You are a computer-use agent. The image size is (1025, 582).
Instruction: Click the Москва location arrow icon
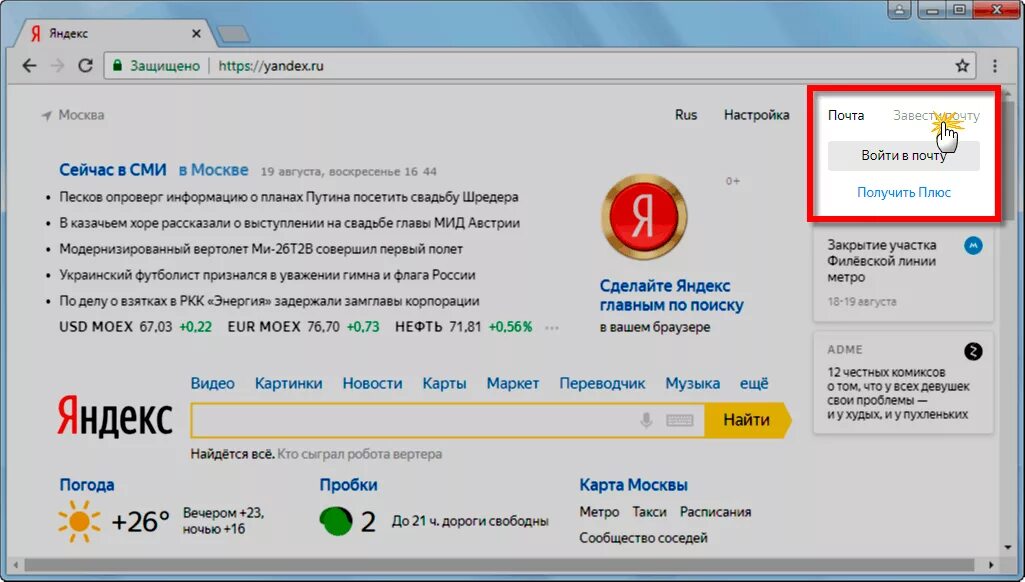46,116
